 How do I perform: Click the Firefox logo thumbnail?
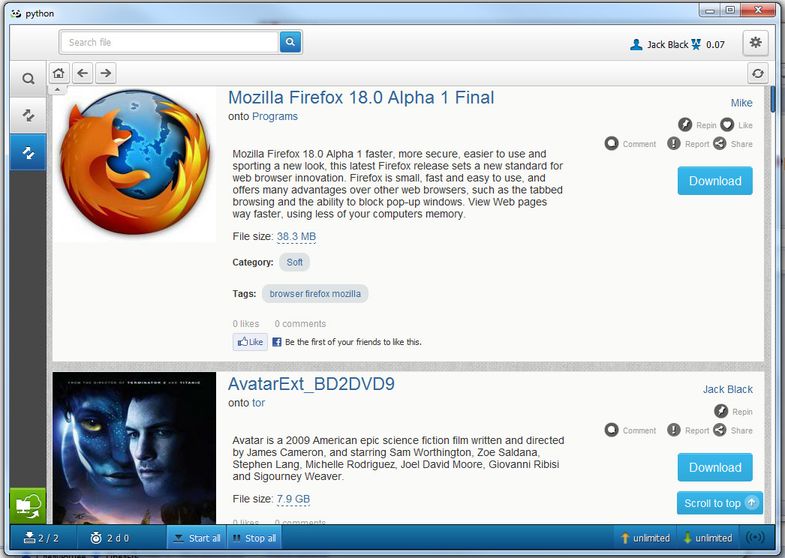[x=134, y=165]
